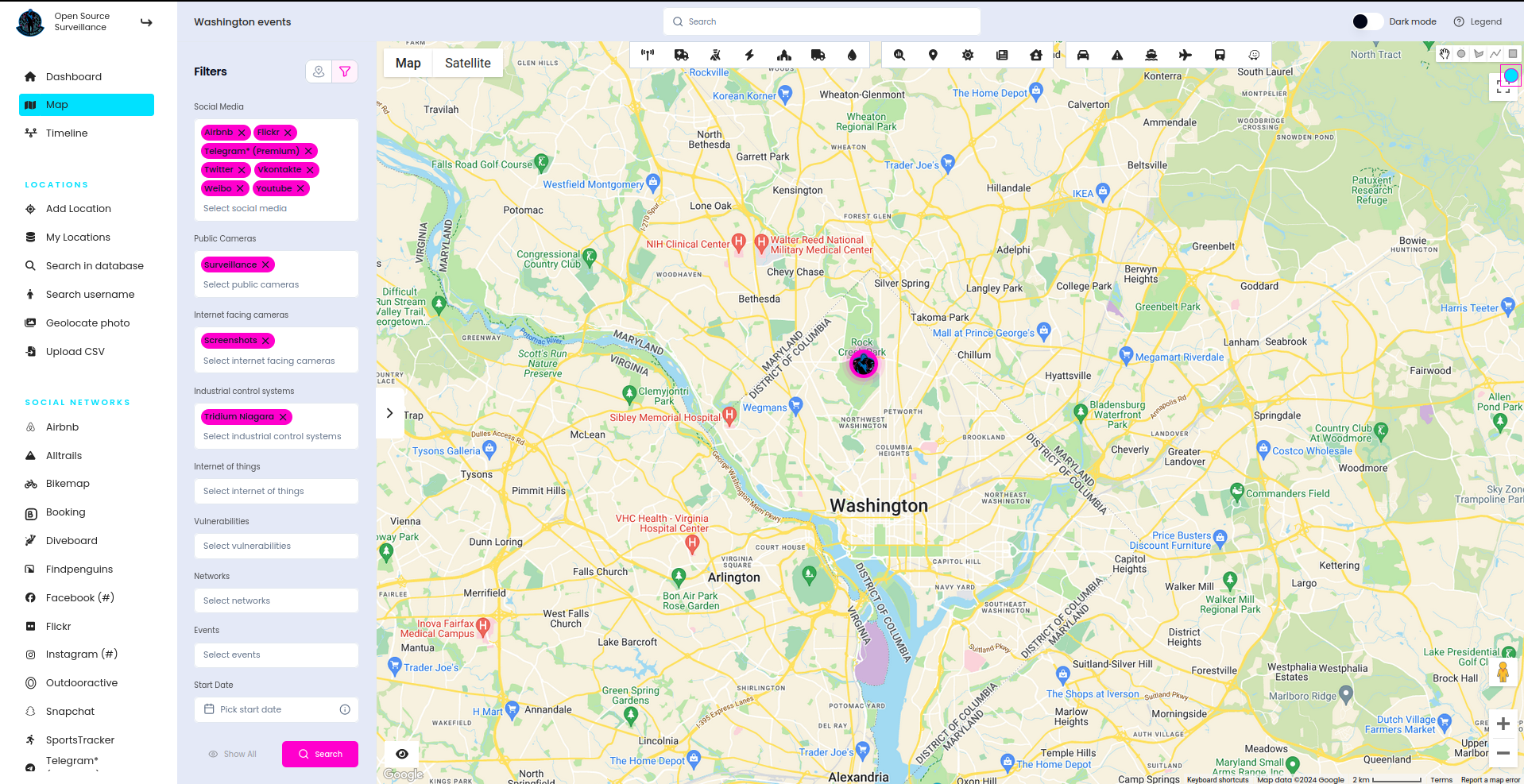Screen dimensions: 1524x784
Task: Open the Select networks dropdown
Action: click(x=276, y=601)
